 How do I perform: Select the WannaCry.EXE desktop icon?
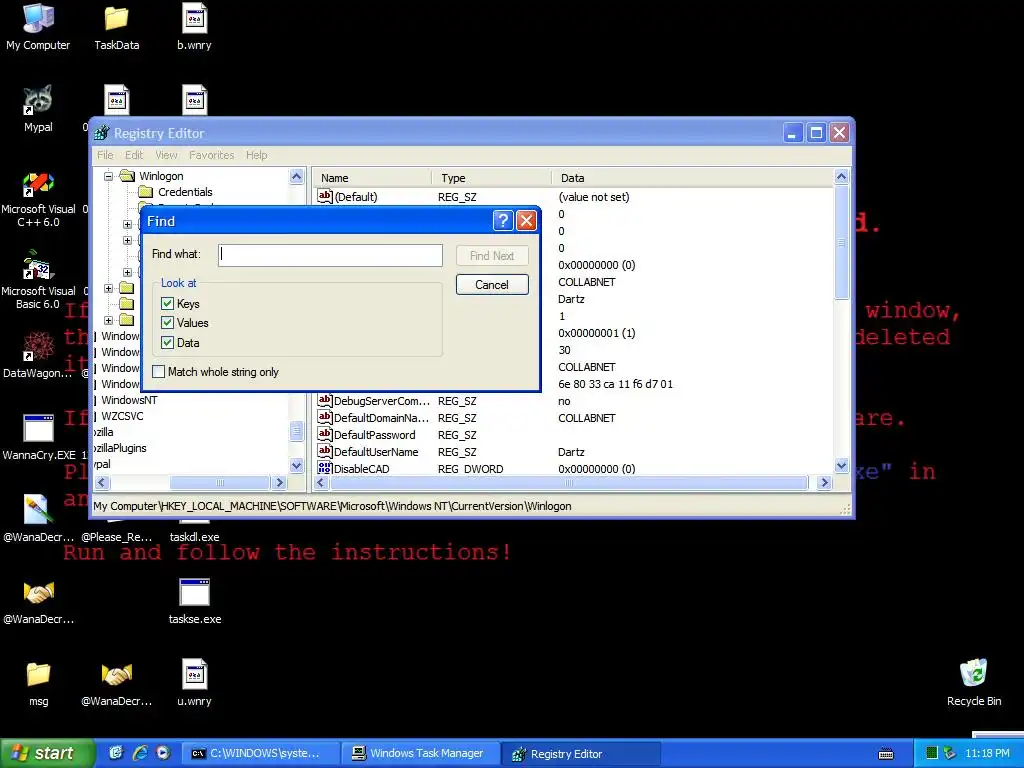38,438
